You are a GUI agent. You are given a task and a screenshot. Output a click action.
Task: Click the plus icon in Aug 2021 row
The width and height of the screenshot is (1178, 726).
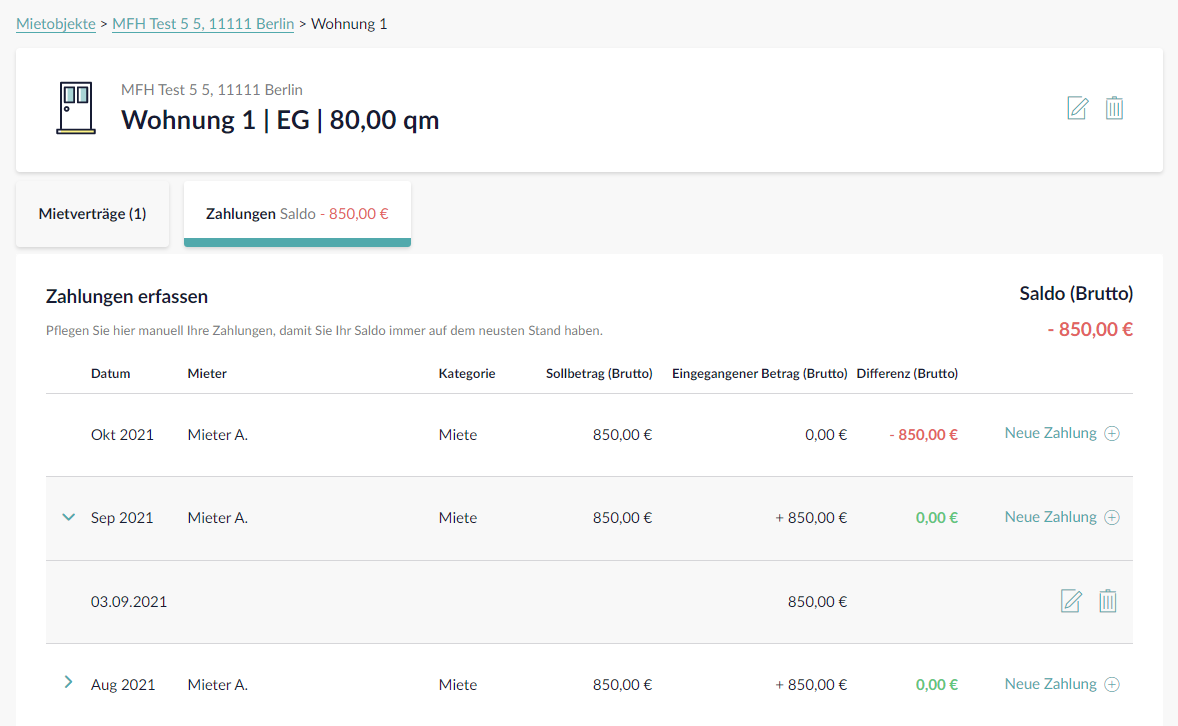(x=1112, y=685)
